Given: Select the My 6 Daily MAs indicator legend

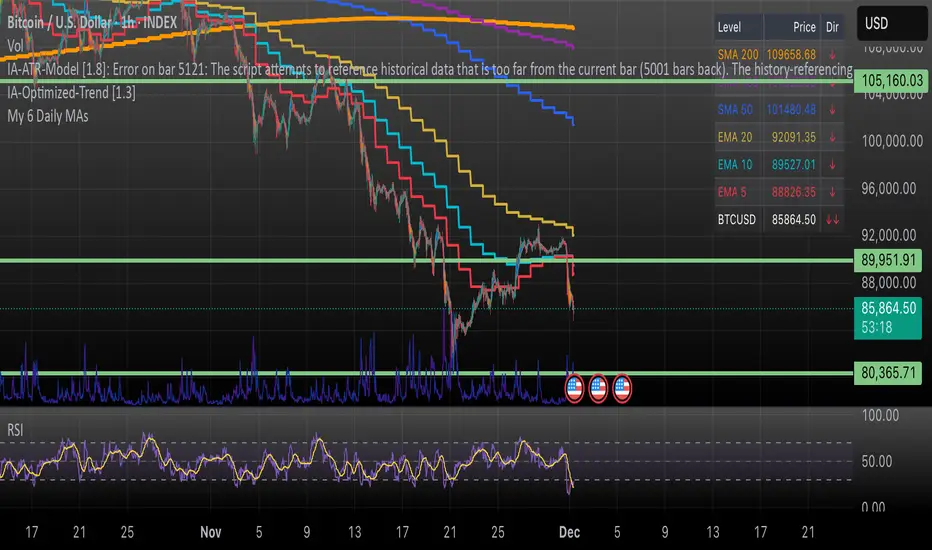Looking at the screenshot, I should click(x=52, y=115).
